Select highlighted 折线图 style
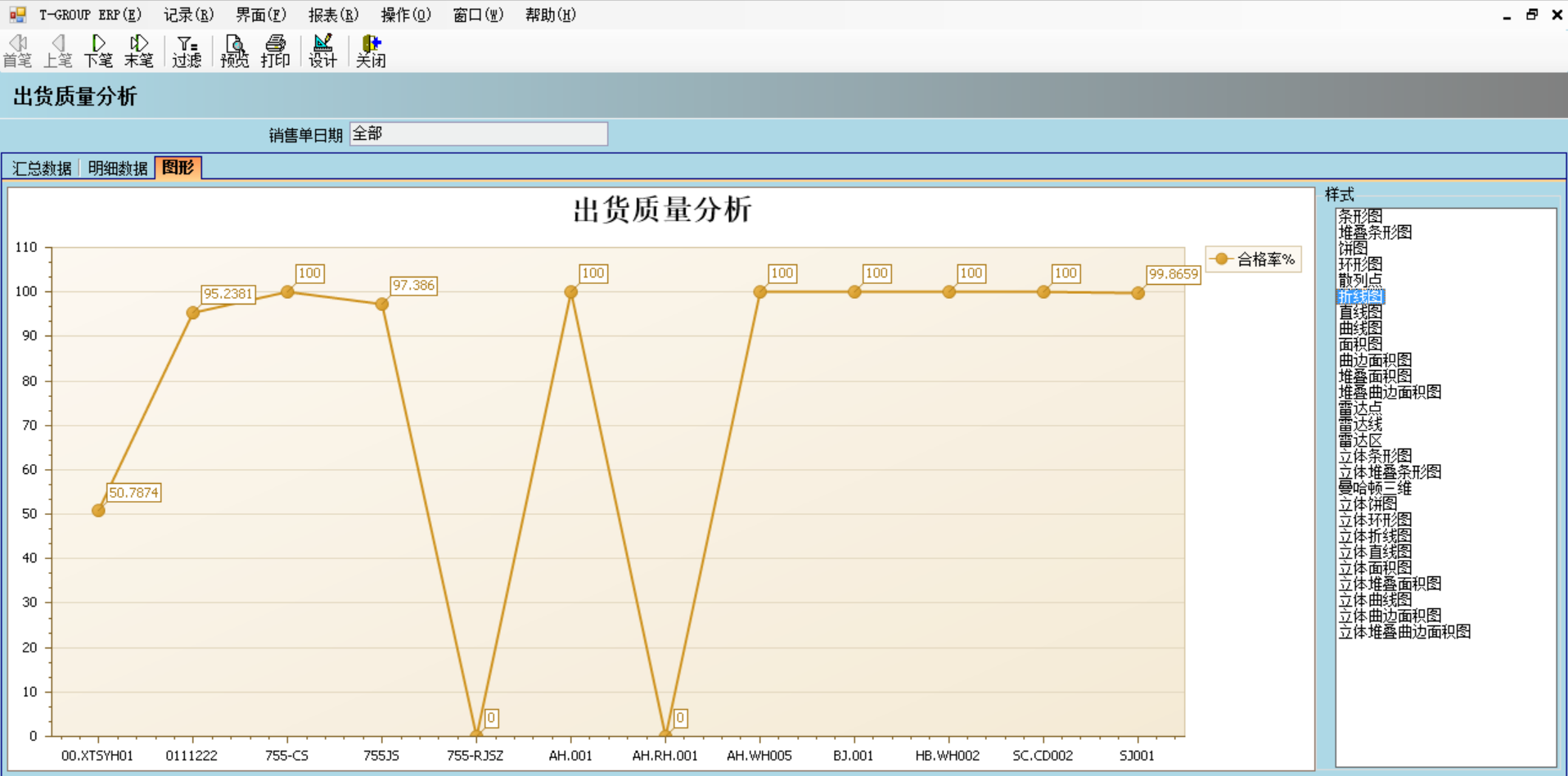Viewport: 1568px width, 776px height. click(1361, 296)
